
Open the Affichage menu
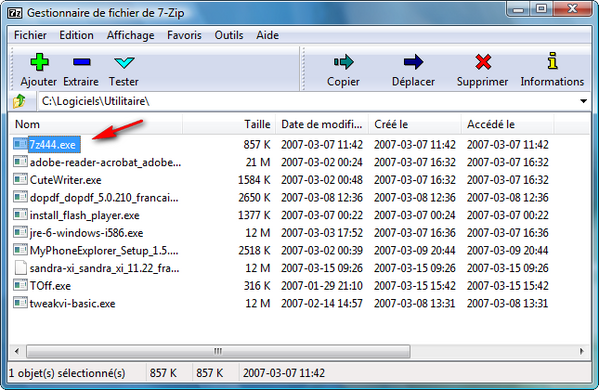pos(131,35)
